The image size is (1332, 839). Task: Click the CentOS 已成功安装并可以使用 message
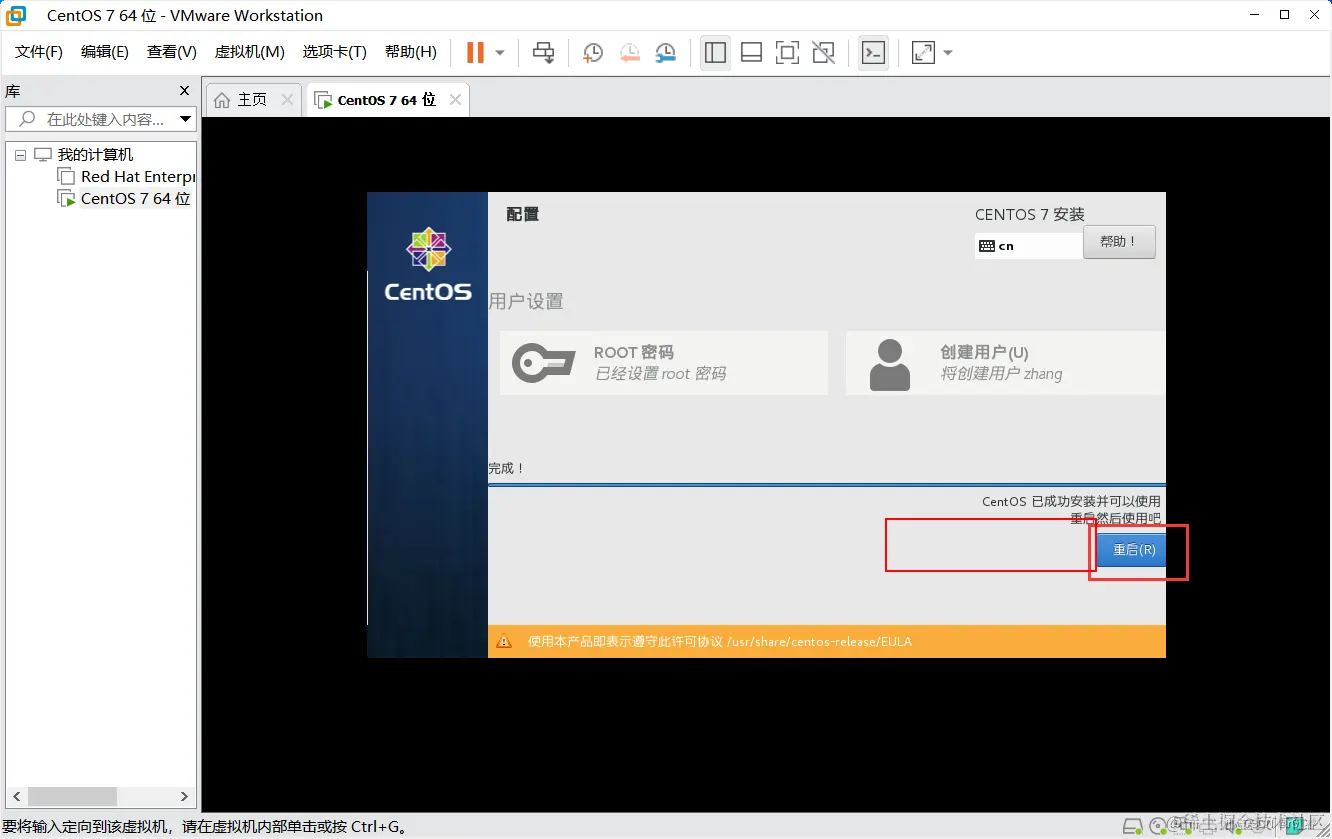(x=1071, y=502)
